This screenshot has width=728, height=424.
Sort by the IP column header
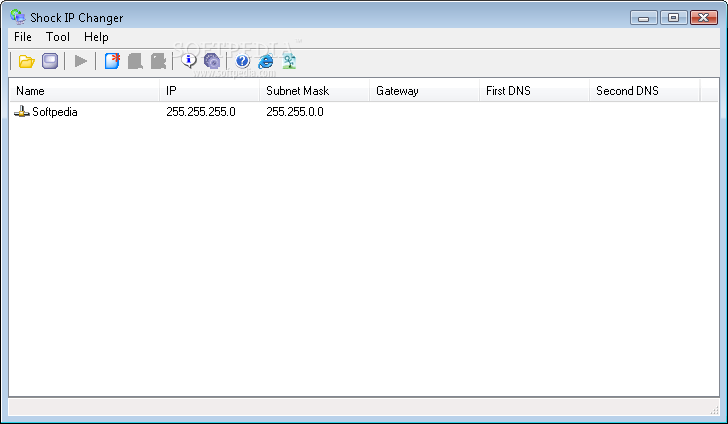coord(209,91)
